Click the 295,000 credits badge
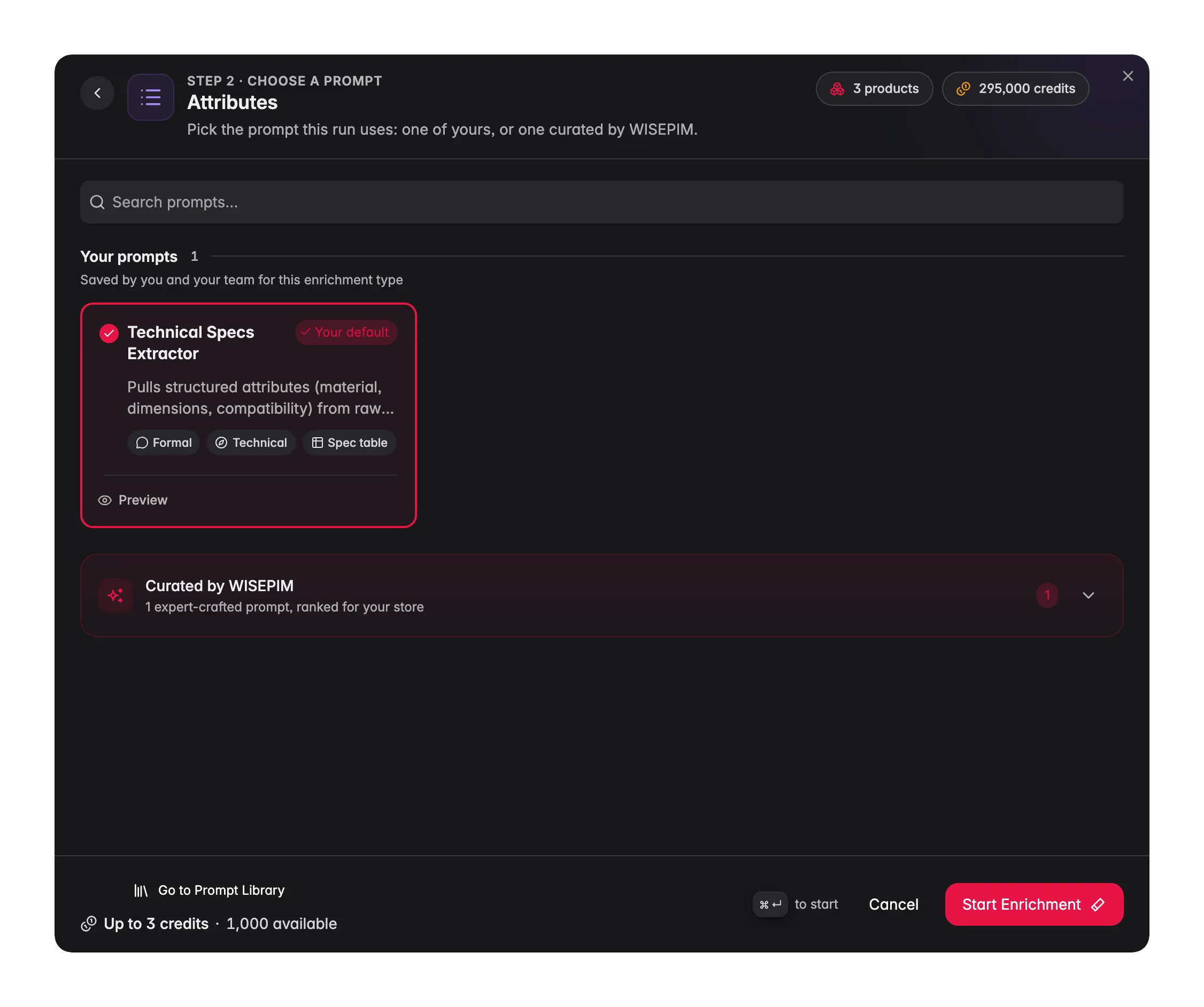The height and width of the screenshot is (1007, 1204). click(x=1015, y=89)
